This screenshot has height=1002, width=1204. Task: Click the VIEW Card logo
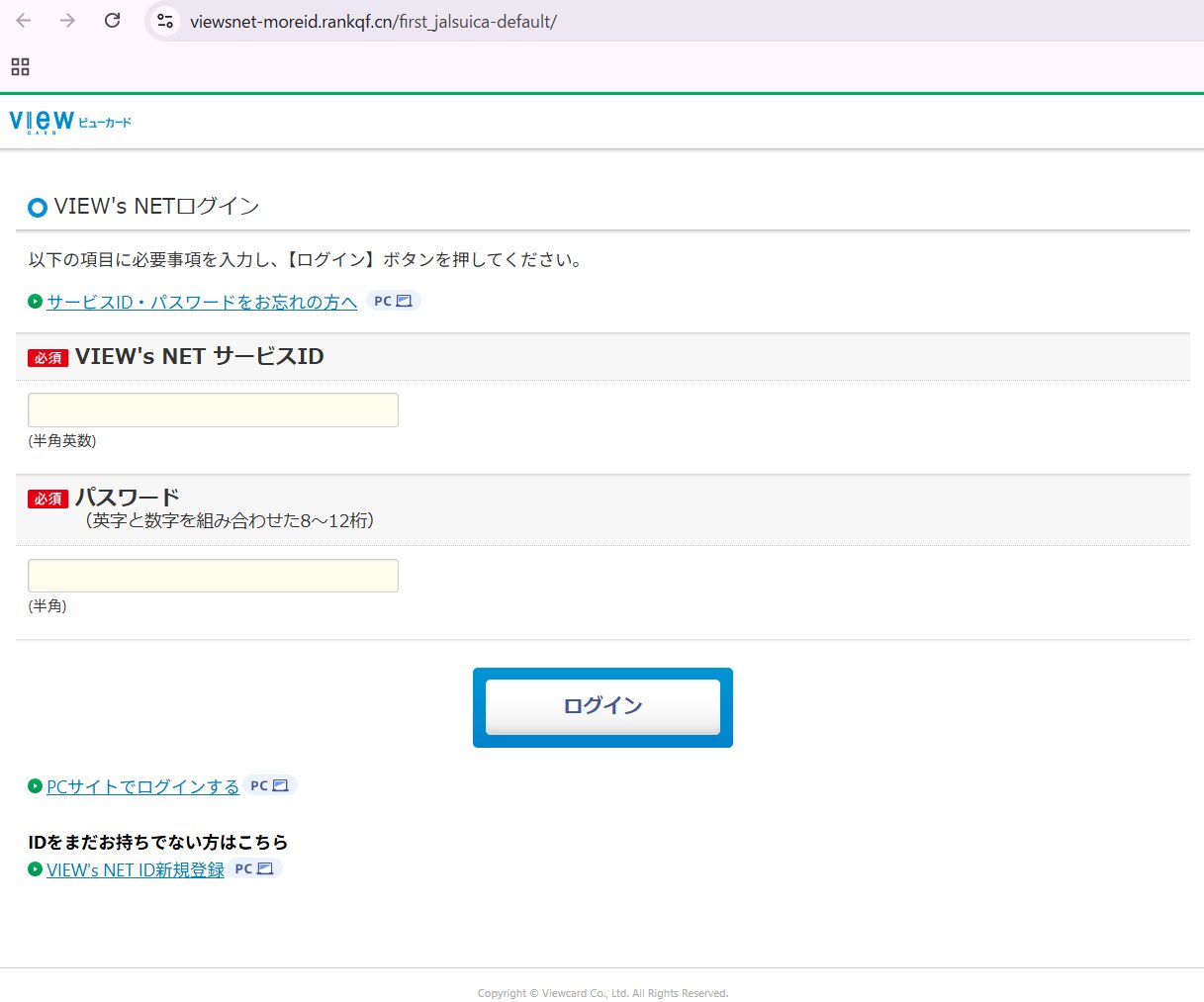coord(70,122)
